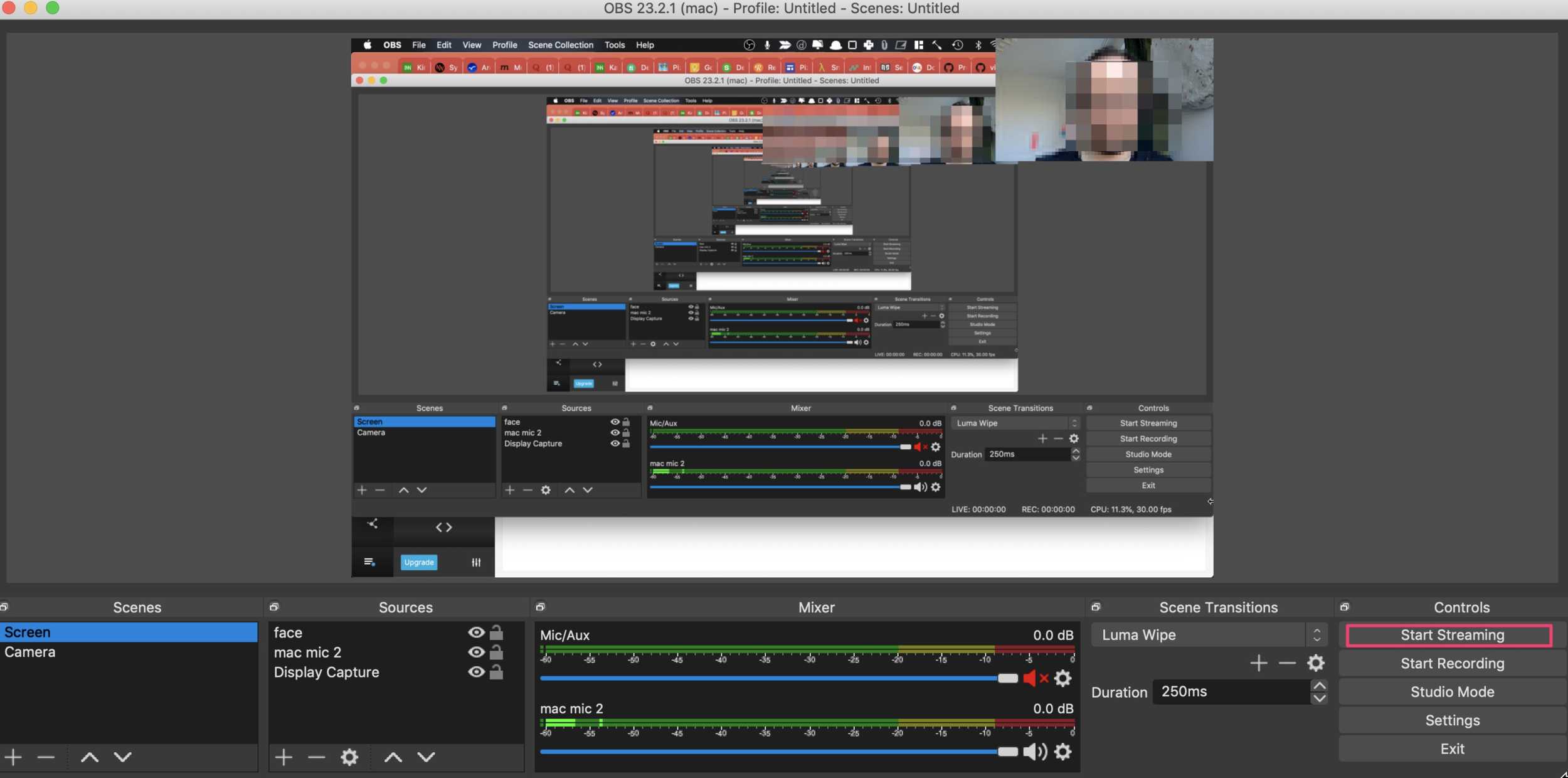Move selected source down with arrow
Screen dimensions: 1568x778
(x=426, y=757)
